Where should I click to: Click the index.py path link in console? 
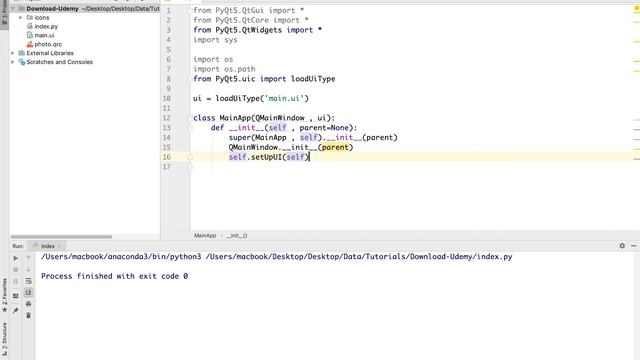point(359,257)
